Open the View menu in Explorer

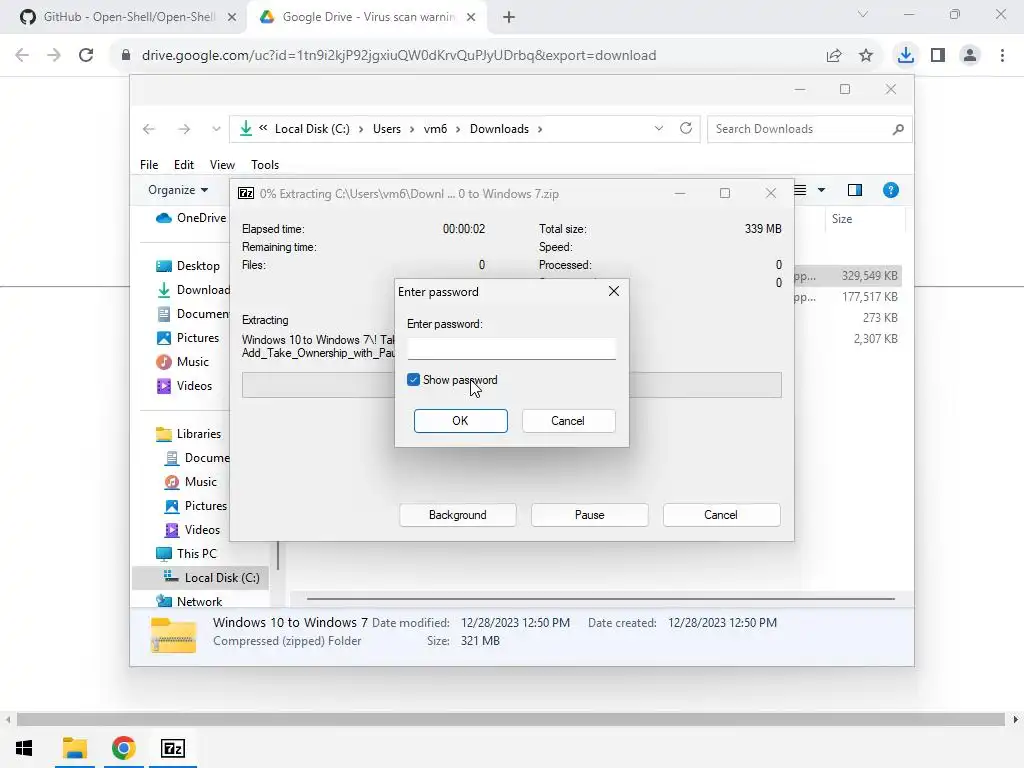222,165
